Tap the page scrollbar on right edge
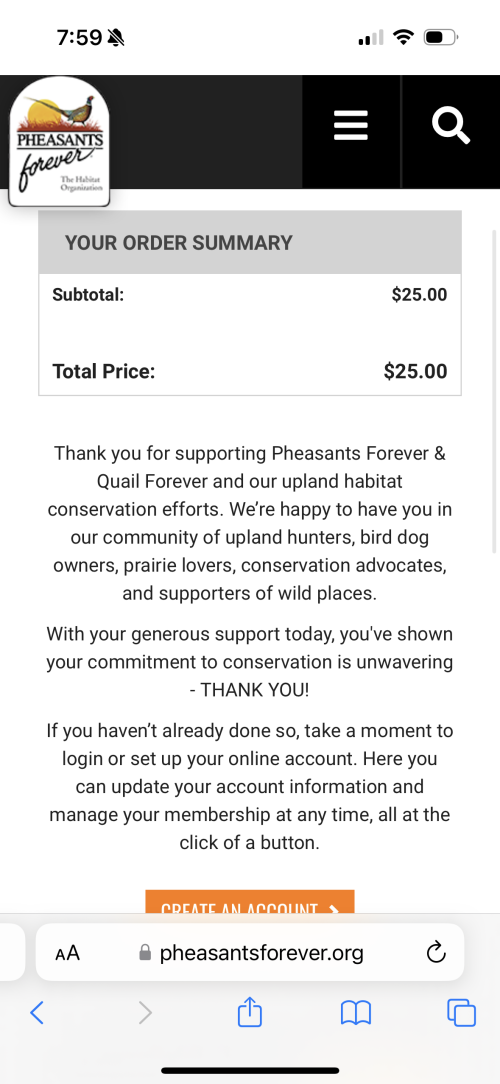The image size is (500, 1084). (494, 391)
